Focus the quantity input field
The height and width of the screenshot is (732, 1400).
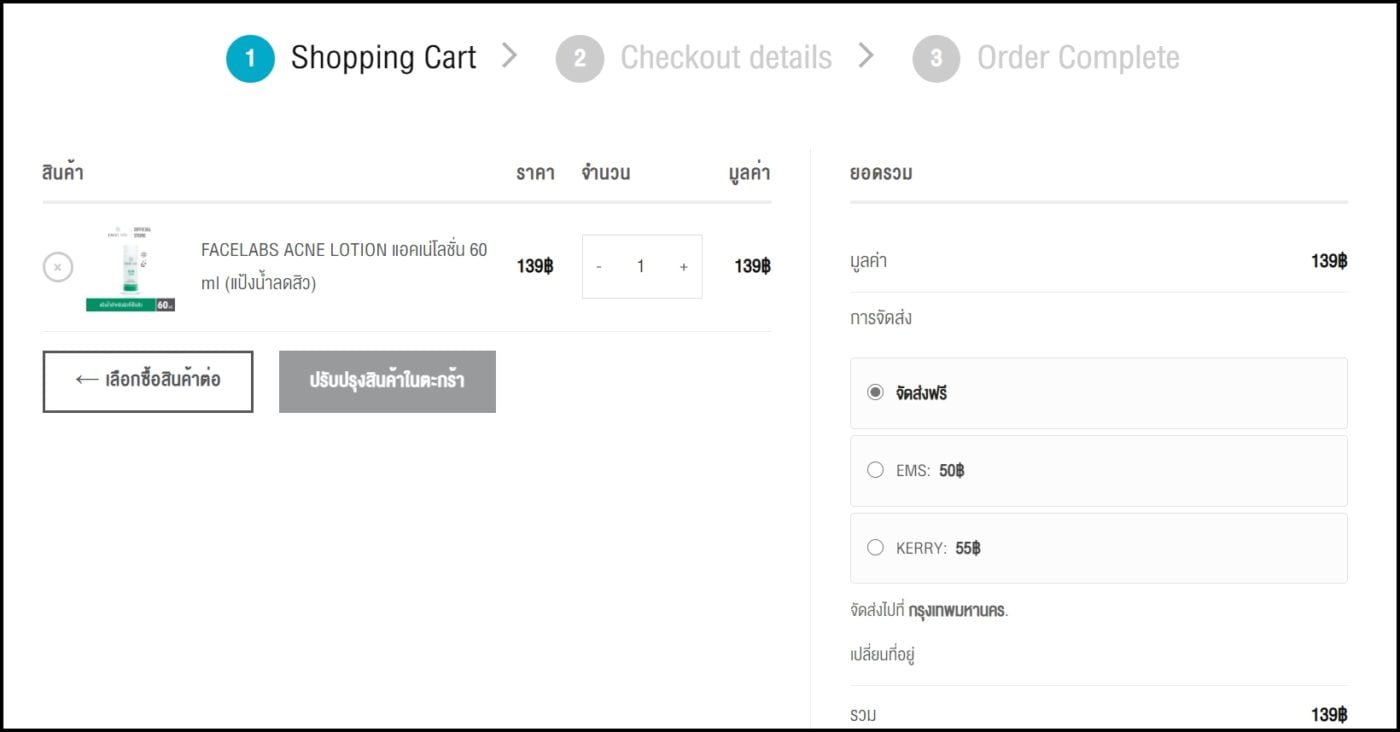pyautogui.click(x=641, y=267)
